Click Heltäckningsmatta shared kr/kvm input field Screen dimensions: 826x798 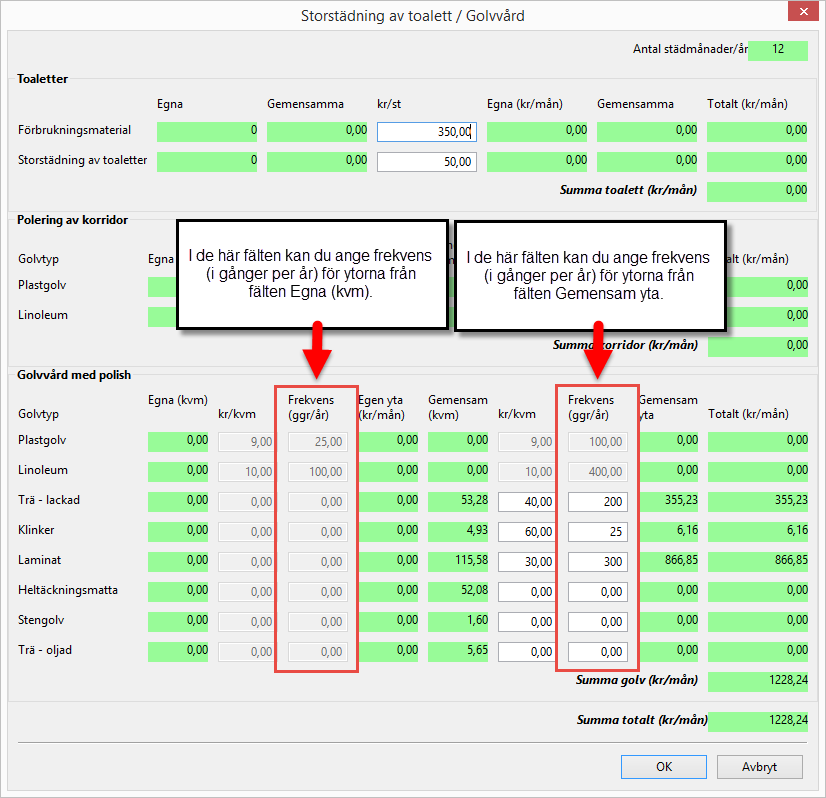click(x=527, y=592)
